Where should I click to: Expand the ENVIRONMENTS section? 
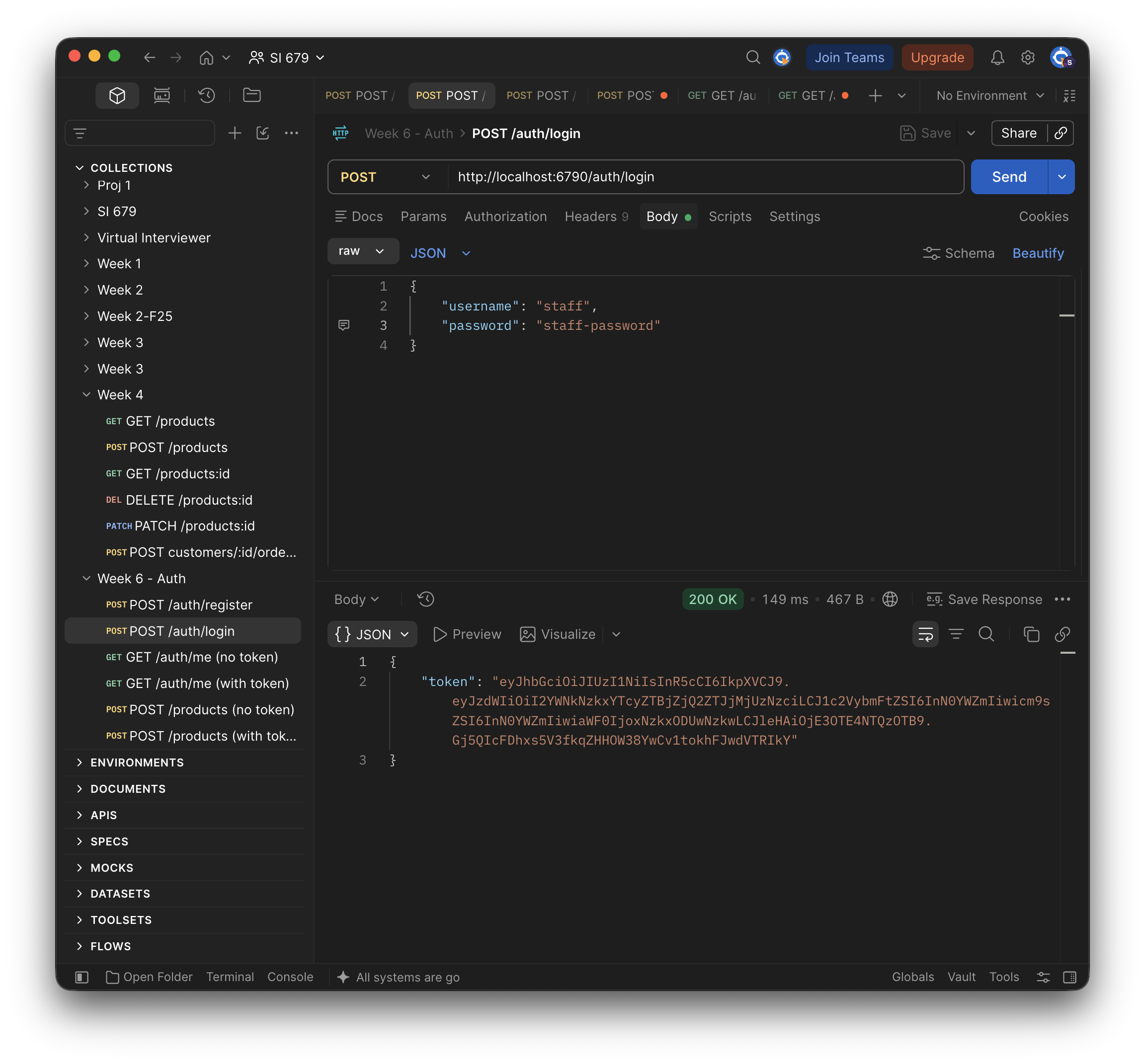[x=137, y=762]
